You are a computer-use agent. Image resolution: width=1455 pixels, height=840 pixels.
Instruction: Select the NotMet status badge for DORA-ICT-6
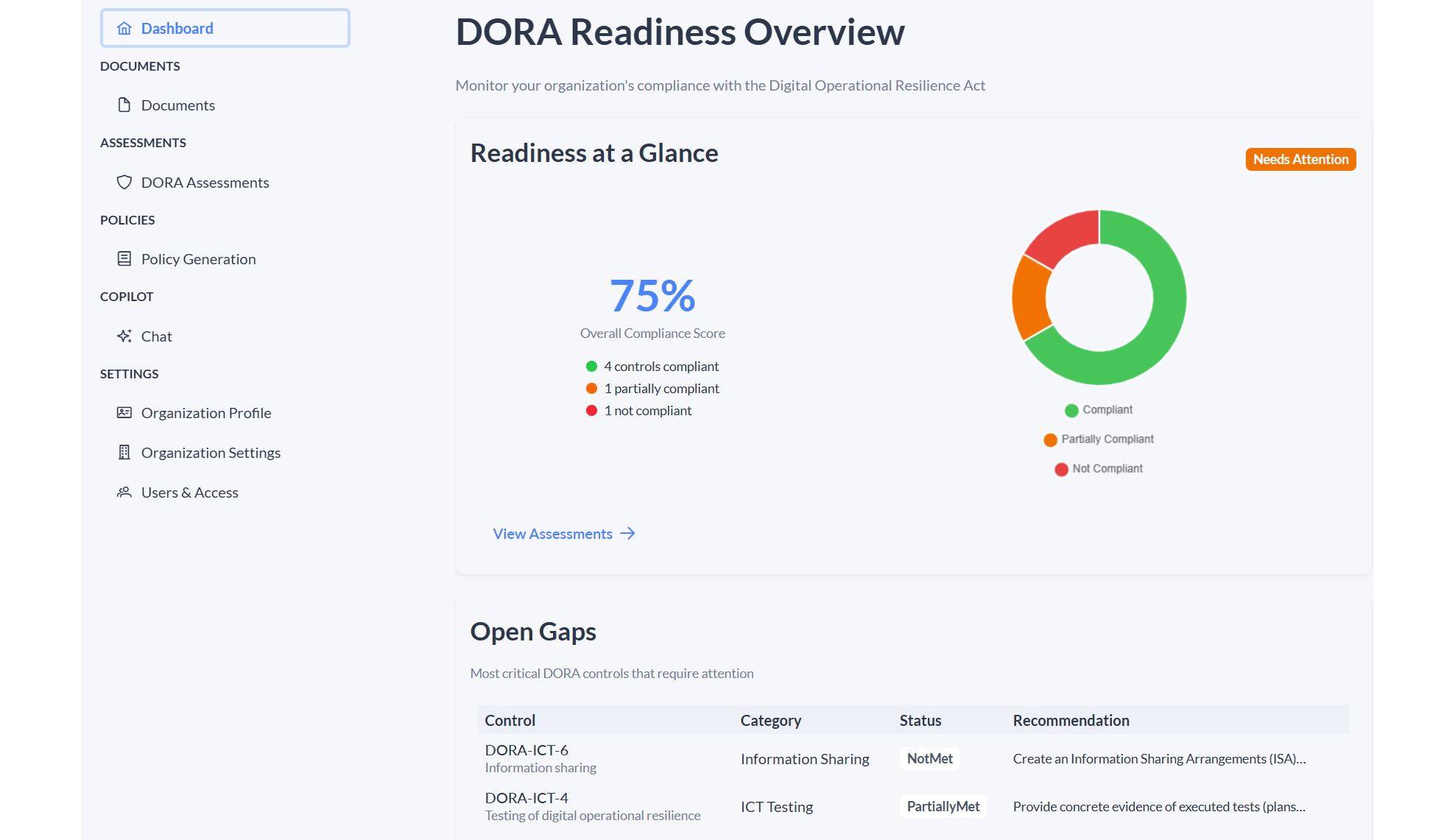(929, 758)
